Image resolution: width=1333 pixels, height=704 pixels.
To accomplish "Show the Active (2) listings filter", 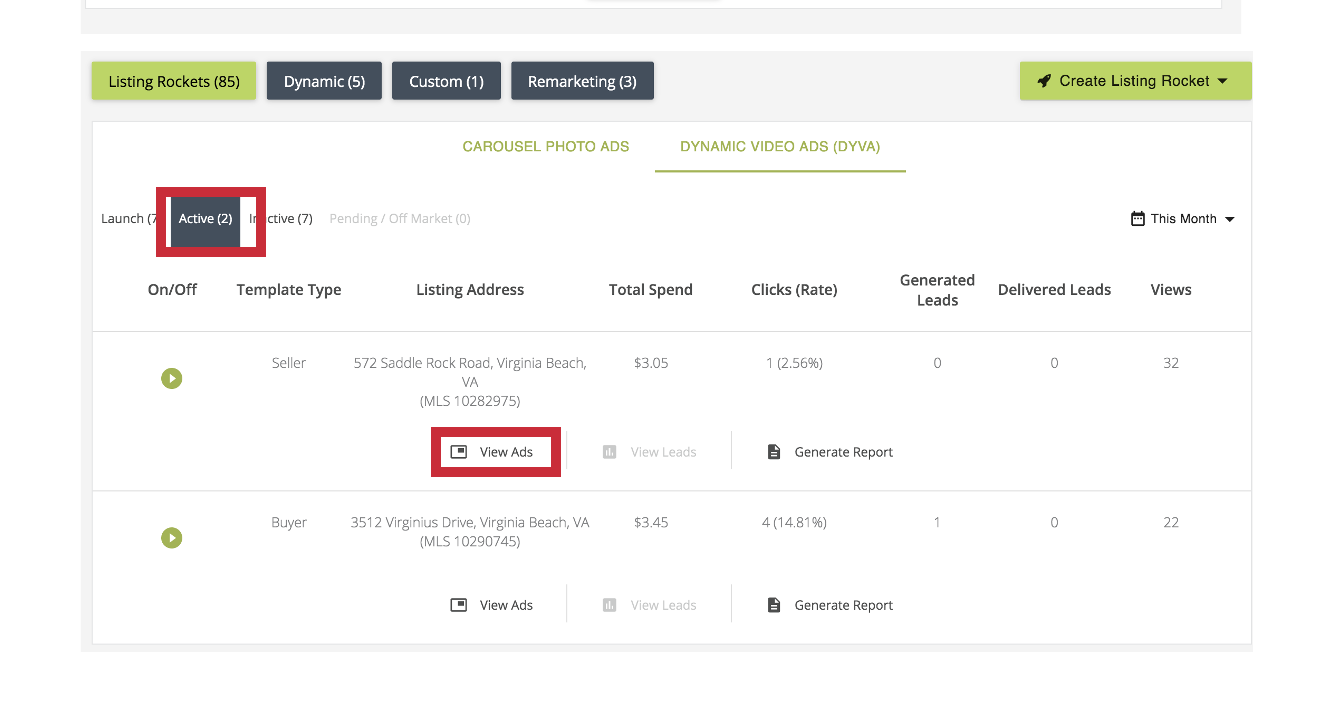I will (205, 219).
